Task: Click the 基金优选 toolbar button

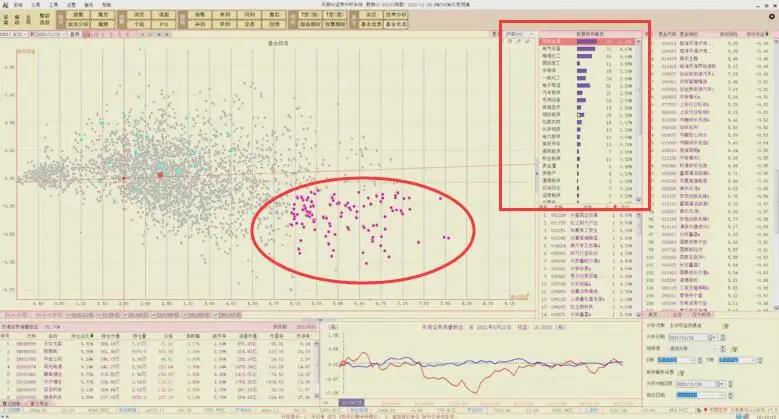Action: [x=396, y=24]
